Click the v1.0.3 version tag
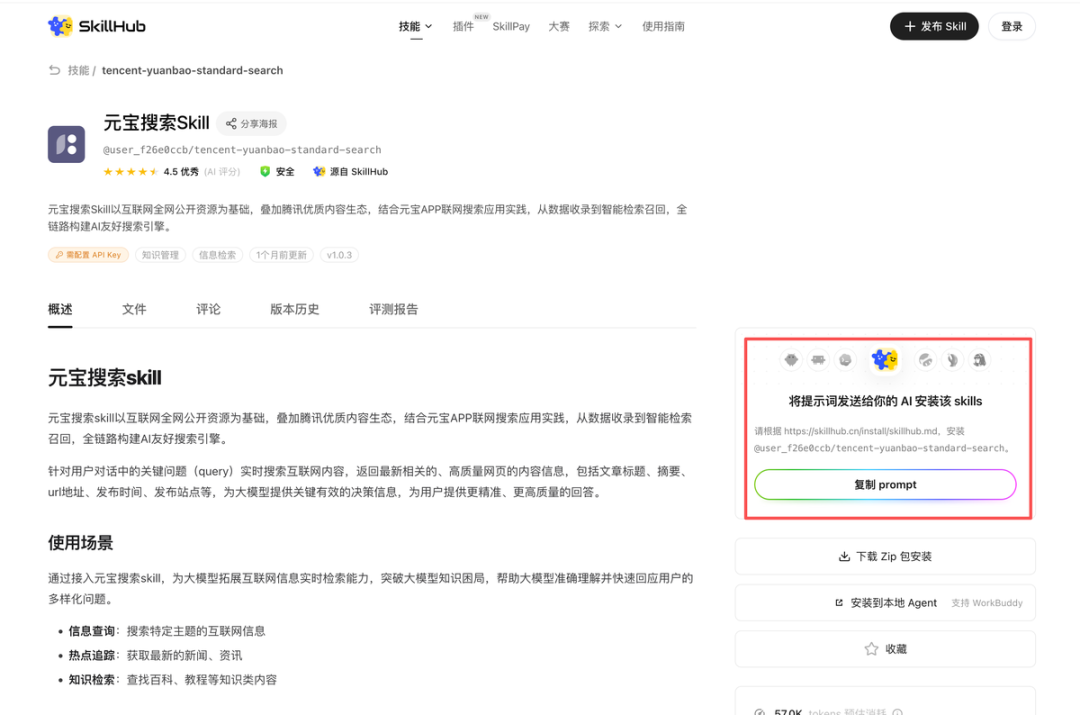 (339, 255)
